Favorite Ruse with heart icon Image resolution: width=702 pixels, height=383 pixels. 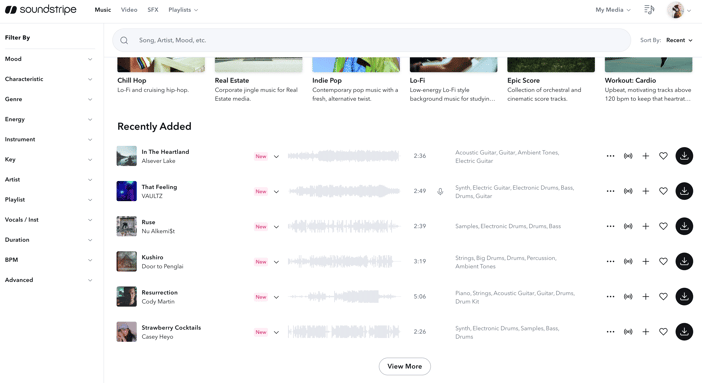[x=663, y=226]
